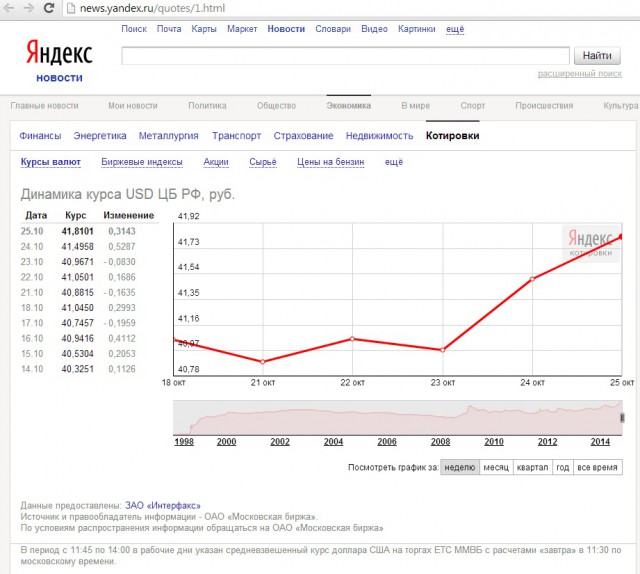The width and height of the screenshot is (640, 574).
Task: Show chart for квартал
Action: pyautogui.click(x=532, y=467)
